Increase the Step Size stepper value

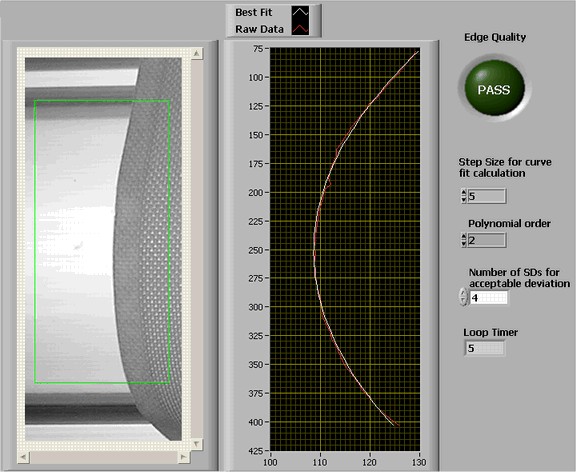[464, 192]
